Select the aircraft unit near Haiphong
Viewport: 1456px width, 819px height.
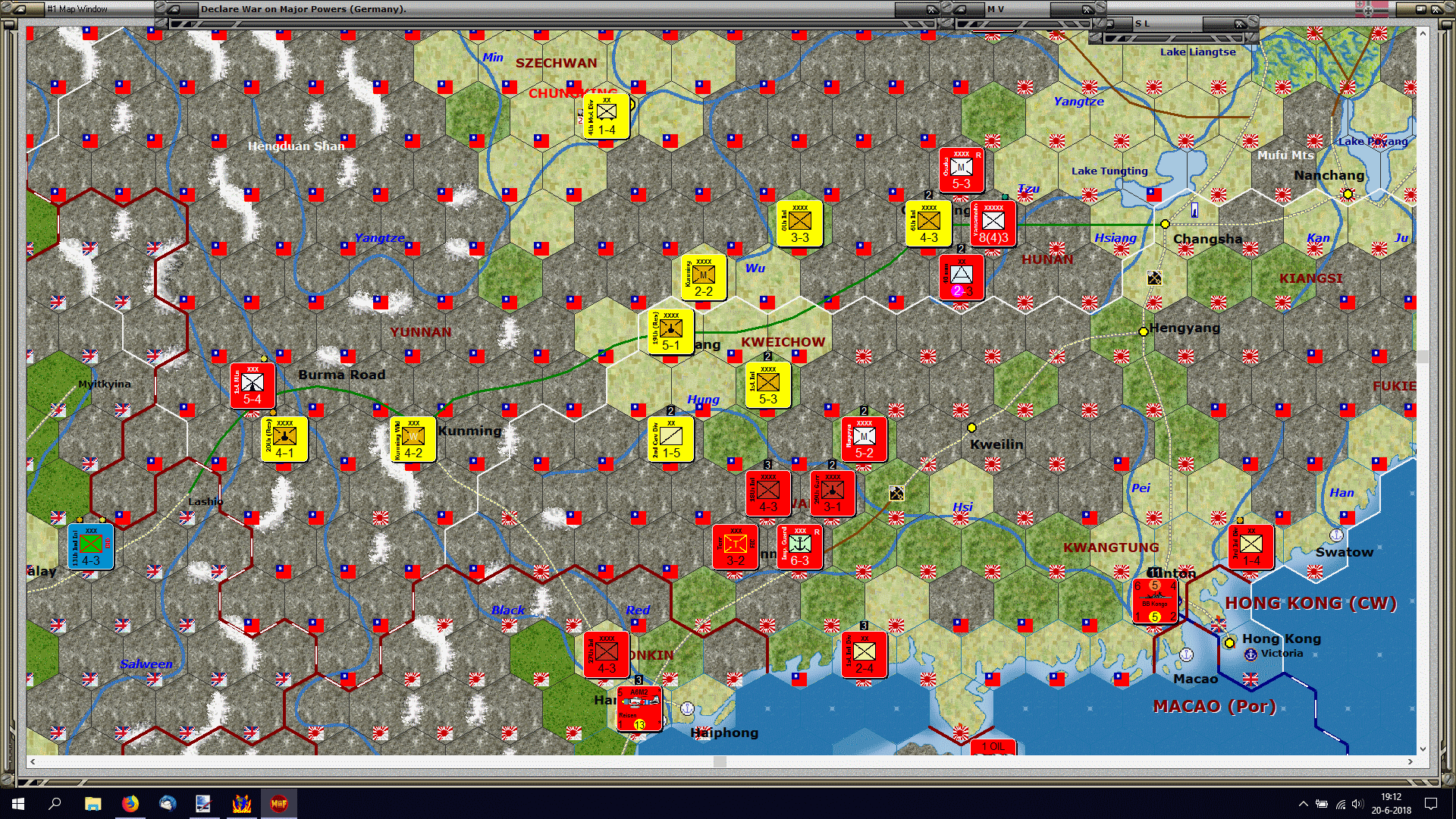tap(639, 708)
